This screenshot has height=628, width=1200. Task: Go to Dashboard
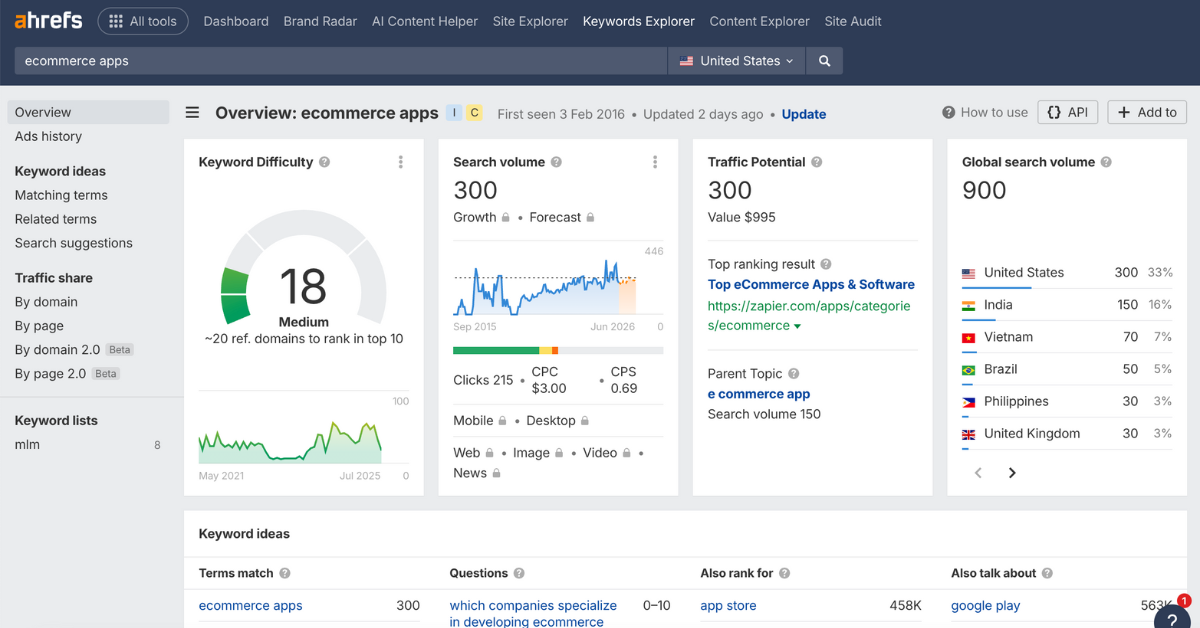pyautogui.click(x=236, y=21)
